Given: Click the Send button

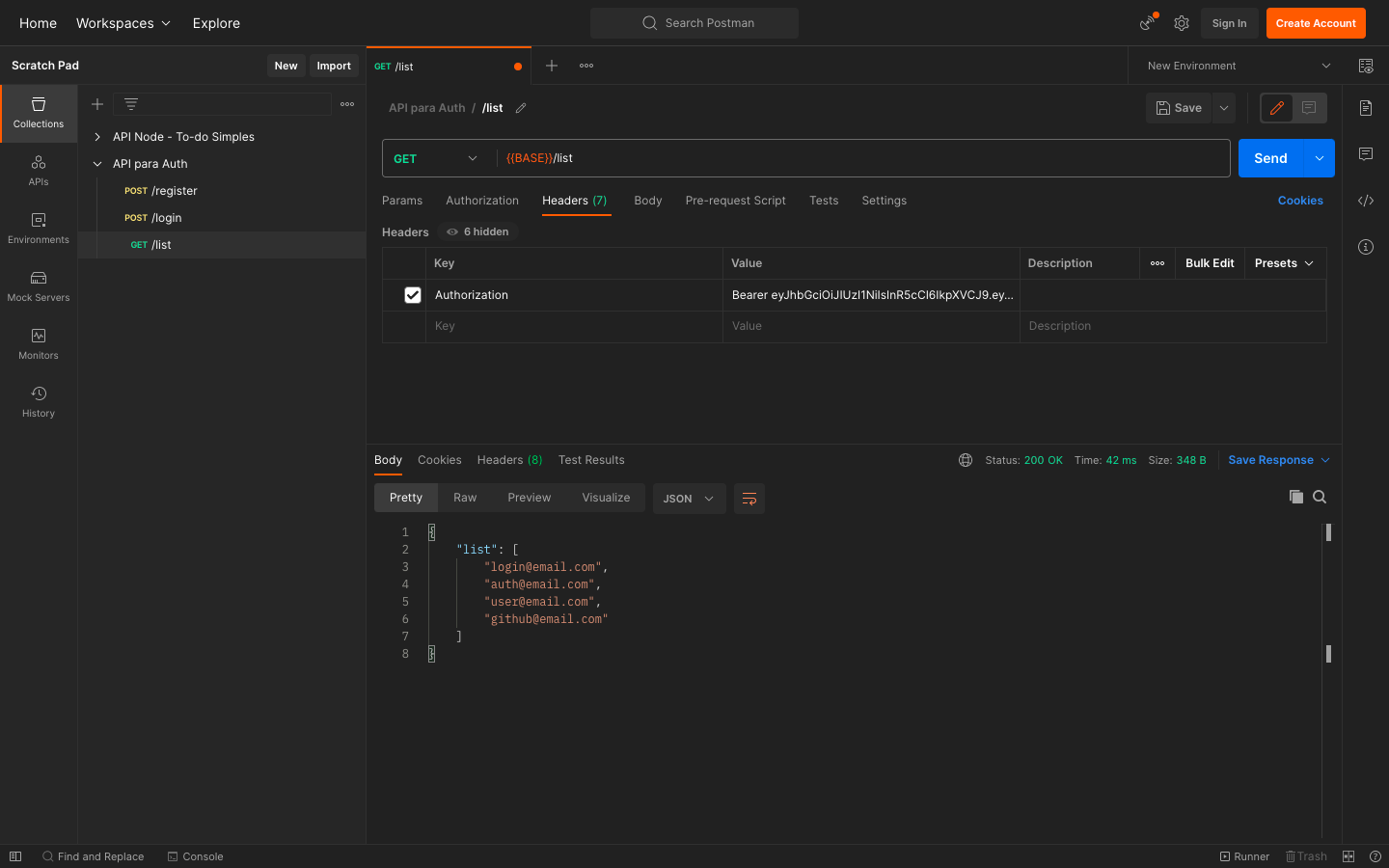Looking at the screenshot, I should pos(1270,158).
